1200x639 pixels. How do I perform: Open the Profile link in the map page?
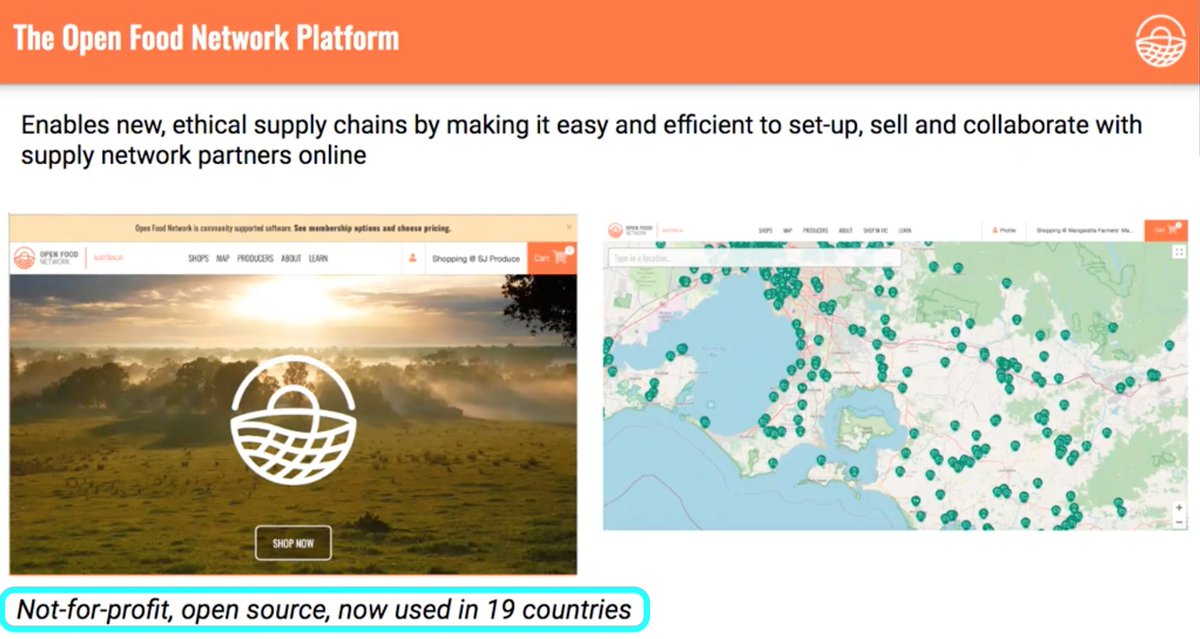(1003, 230)
